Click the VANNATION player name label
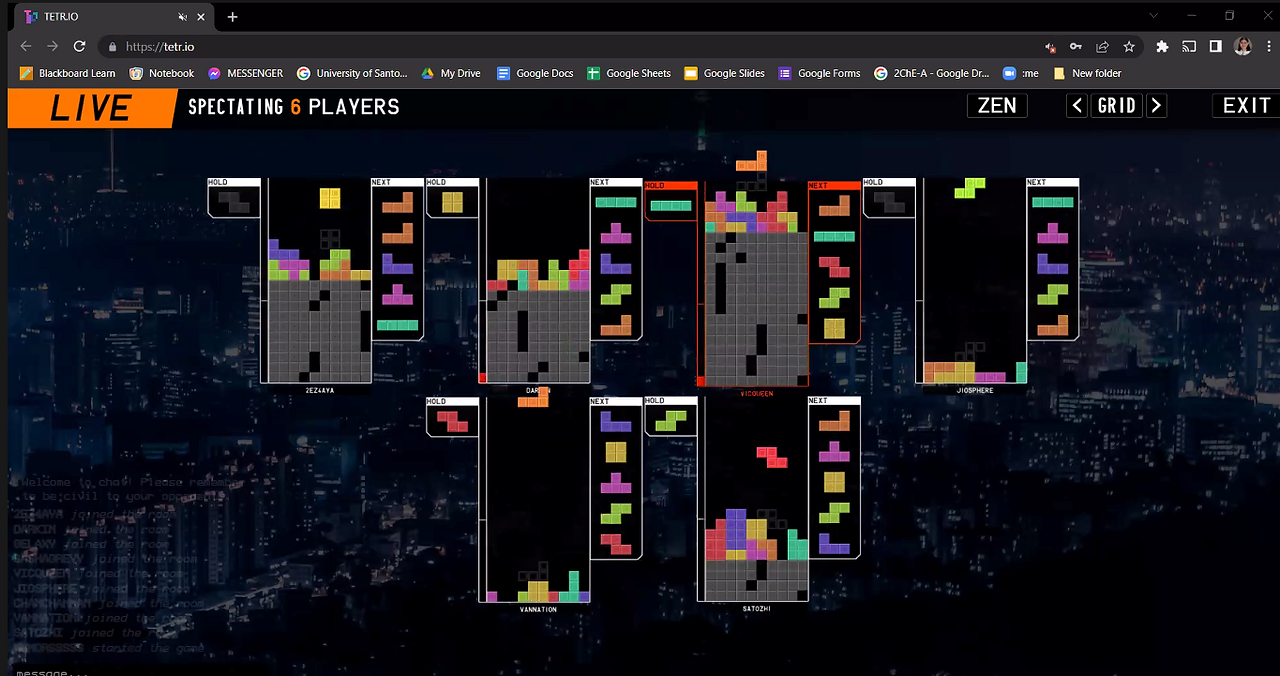The height and width of the screenshot is (676, 1280). pyautogui.click(x=538, y=609)
